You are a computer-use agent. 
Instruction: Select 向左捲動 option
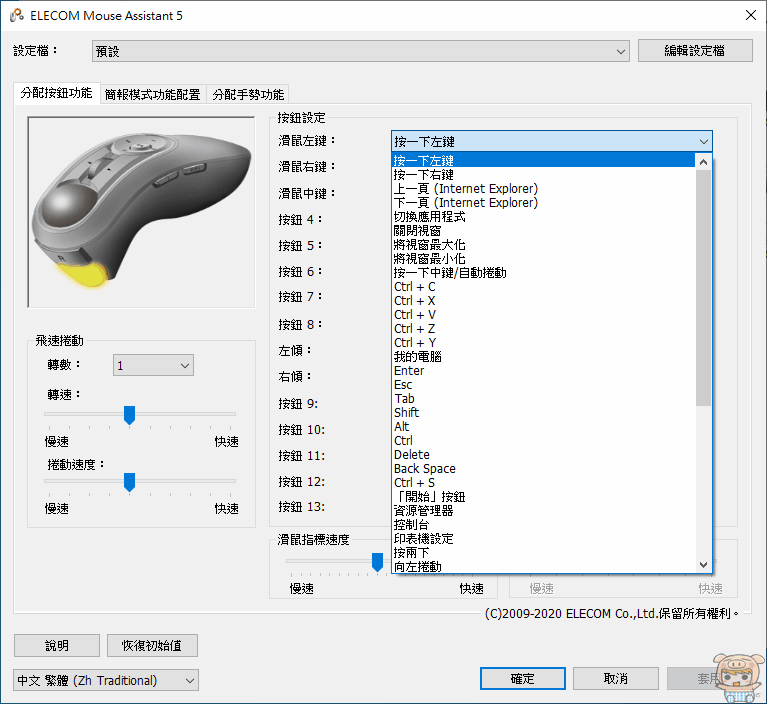(x=543, y=567)
